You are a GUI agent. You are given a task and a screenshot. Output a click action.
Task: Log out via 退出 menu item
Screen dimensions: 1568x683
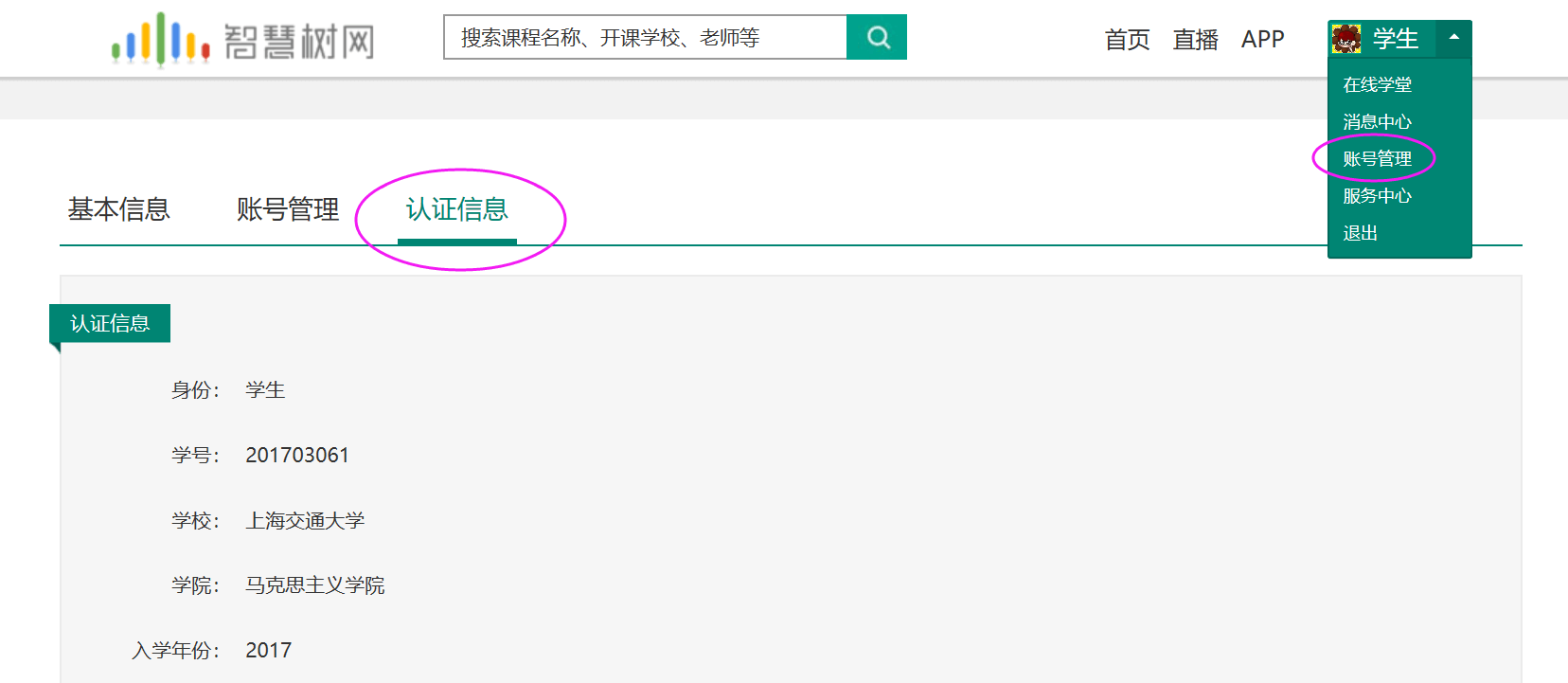(x=1360, y=233)
